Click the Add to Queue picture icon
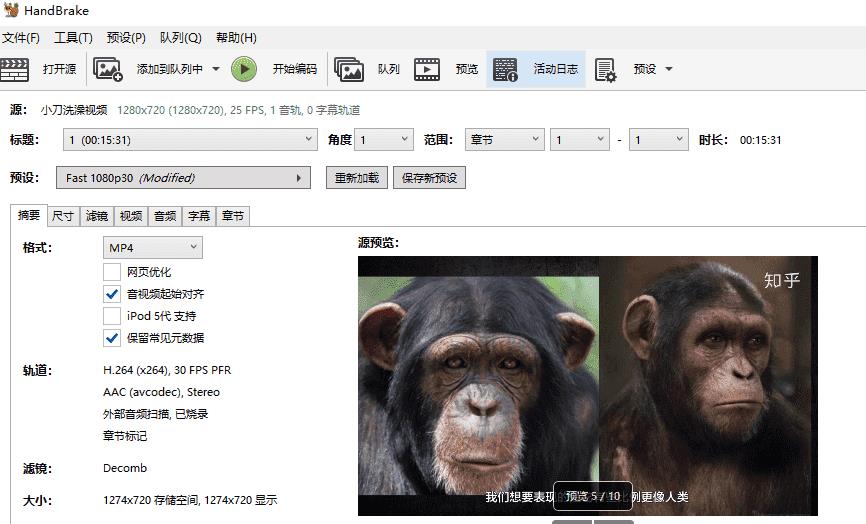The height and width of the screenshot is (524, 866). tap(107, 69)
